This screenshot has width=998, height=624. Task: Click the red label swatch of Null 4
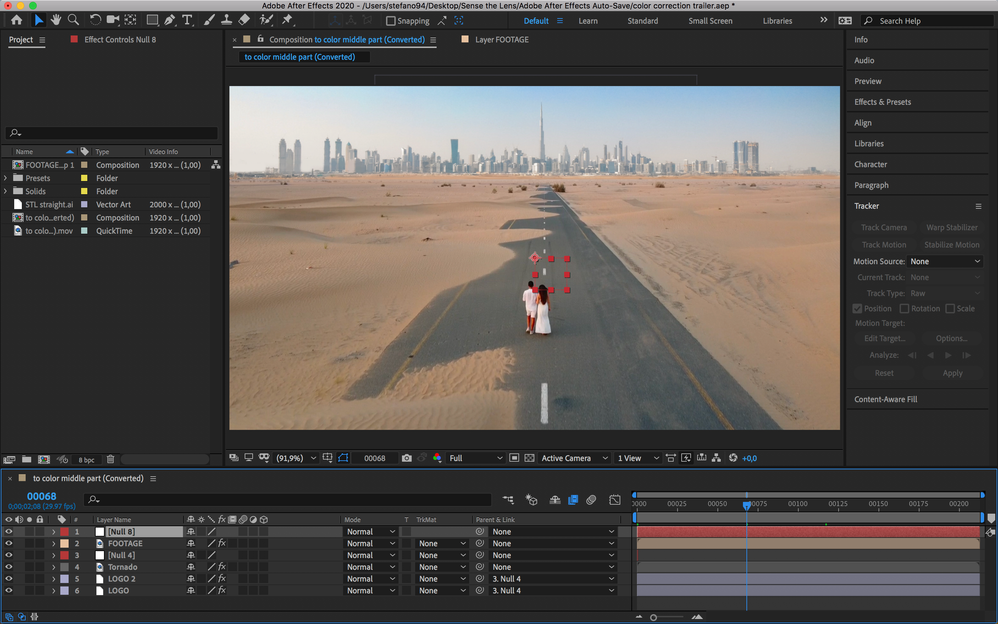64,555
